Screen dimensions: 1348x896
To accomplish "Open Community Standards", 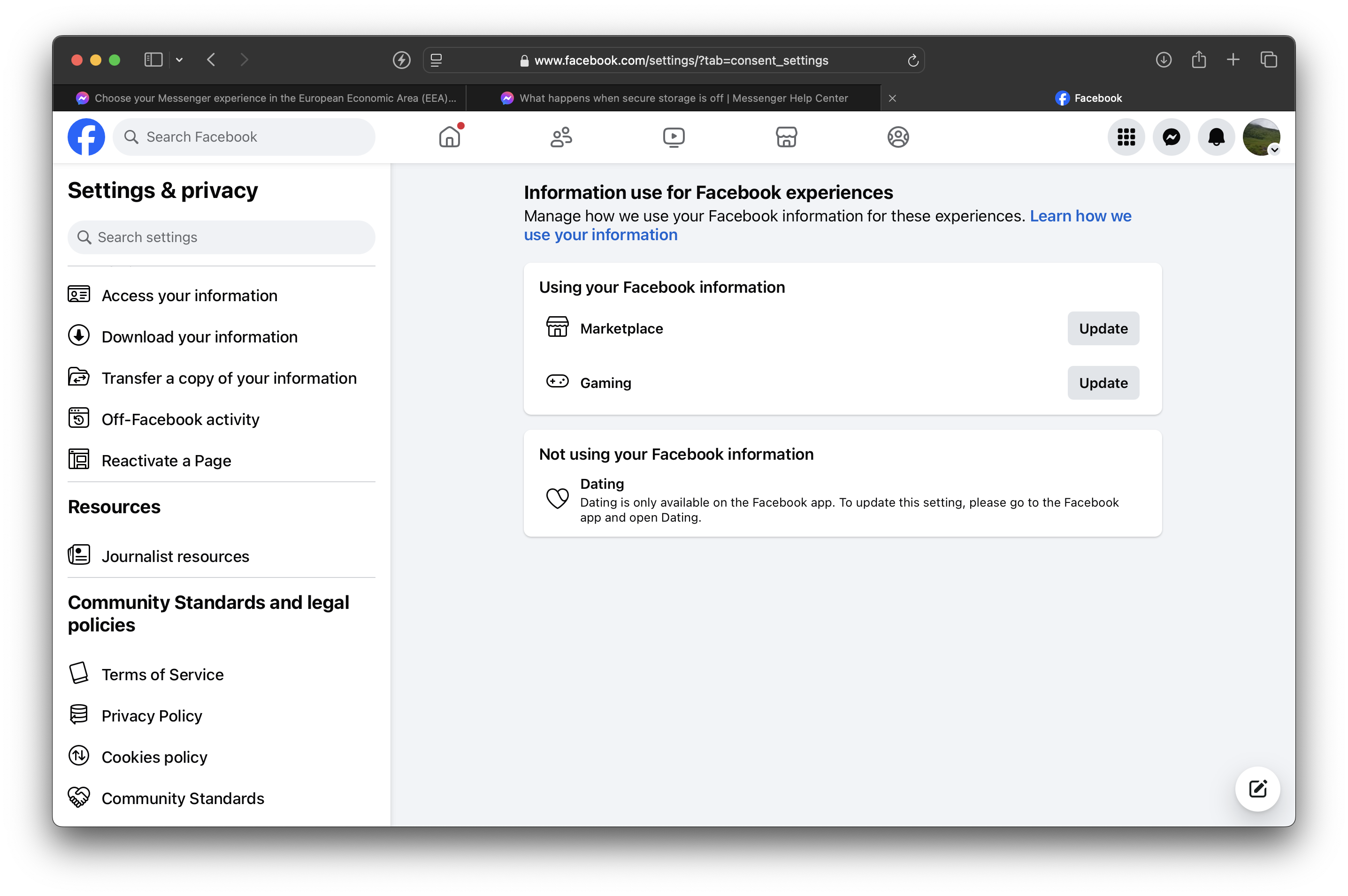I will [221, 797].
